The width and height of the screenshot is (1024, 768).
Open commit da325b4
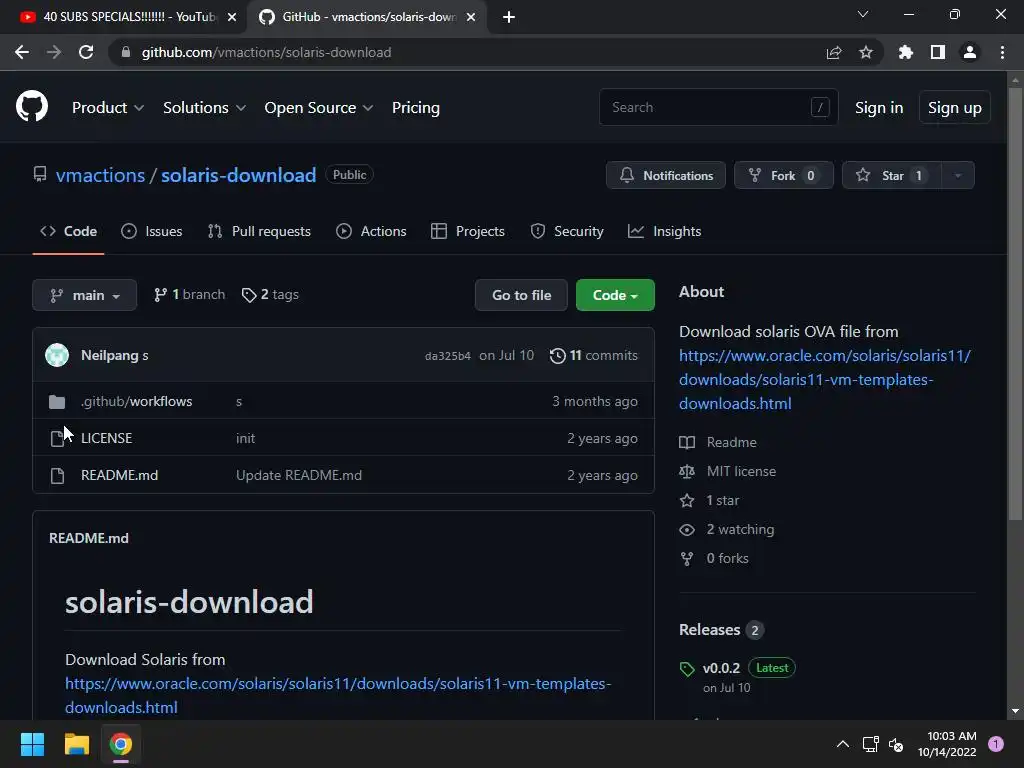click(x=447, y=356)
